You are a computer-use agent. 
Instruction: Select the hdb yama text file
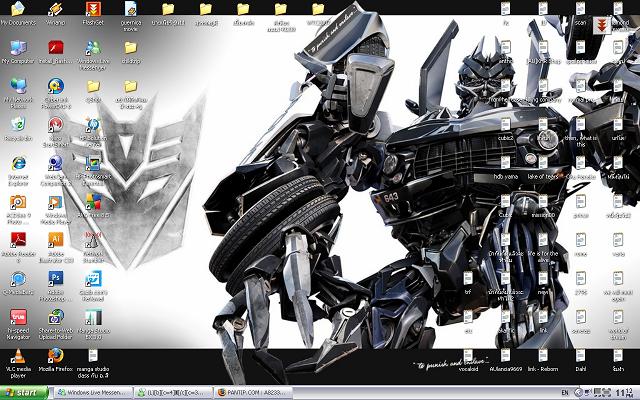(x=505, y=168)
